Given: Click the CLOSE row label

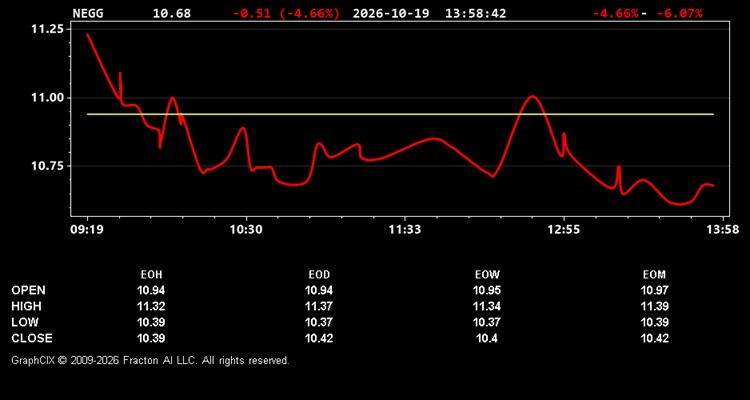Looking at the screenshot, I should tap(32, 338).
